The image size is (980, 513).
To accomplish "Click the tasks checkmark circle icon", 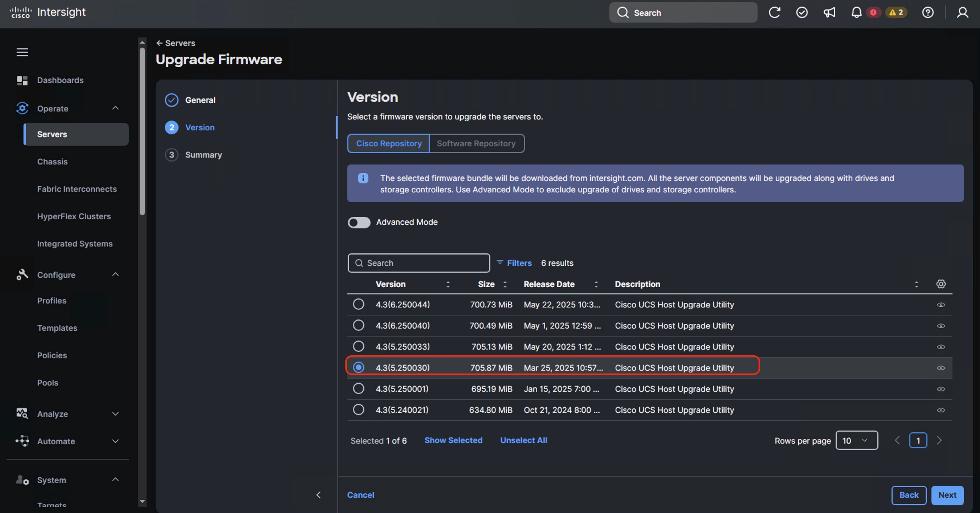I will click(x=802, y=13).
